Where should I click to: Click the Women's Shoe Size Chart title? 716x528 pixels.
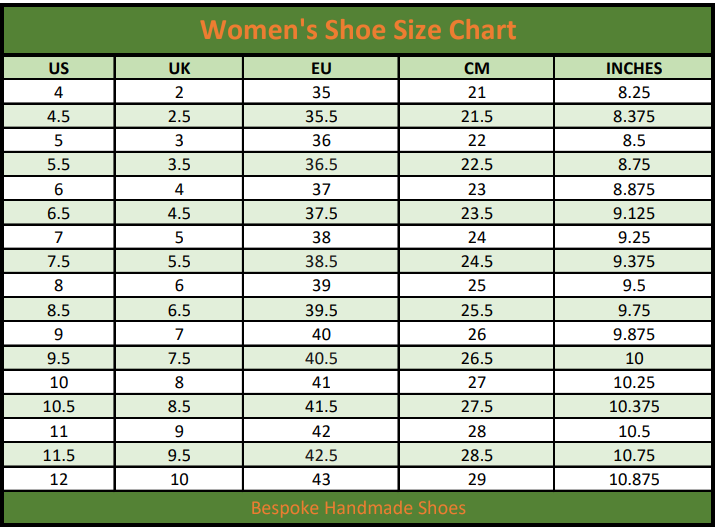coord(358,30)
